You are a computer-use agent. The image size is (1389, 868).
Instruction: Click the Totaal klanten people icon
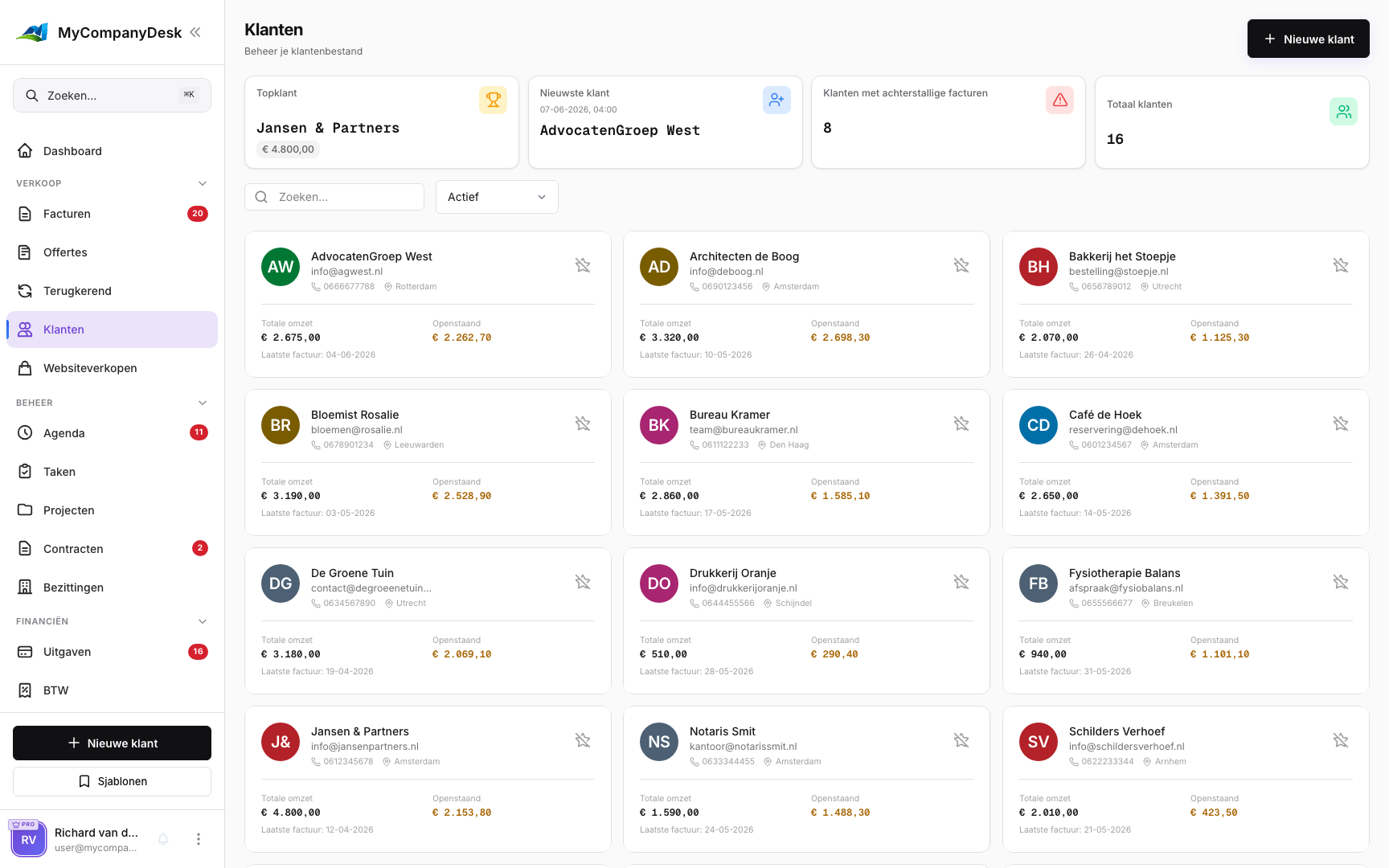(x=1343, y=112)
